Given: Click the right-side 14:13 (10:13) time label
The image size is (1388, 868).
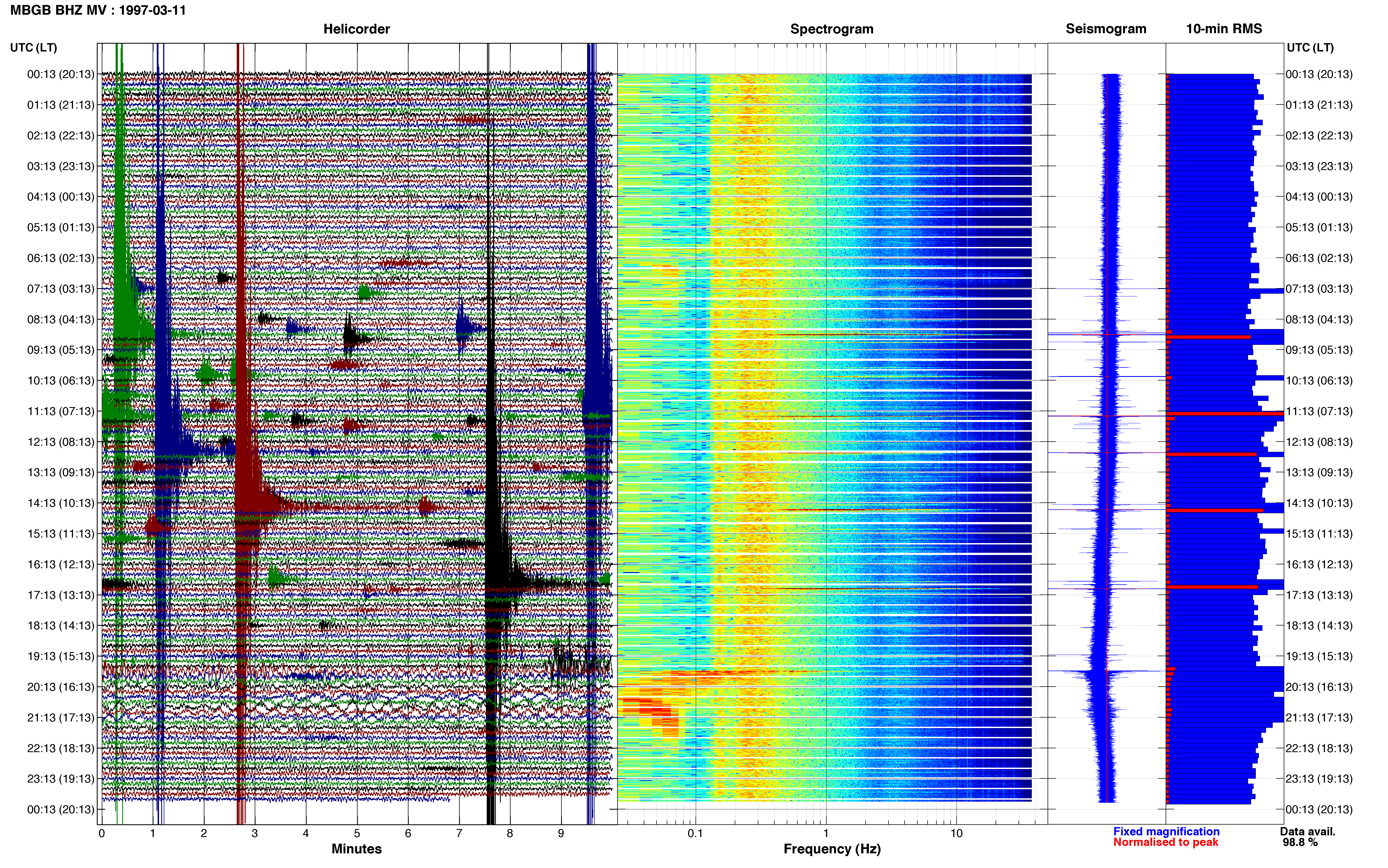Looking at the screenshot, I should 1319,503.
